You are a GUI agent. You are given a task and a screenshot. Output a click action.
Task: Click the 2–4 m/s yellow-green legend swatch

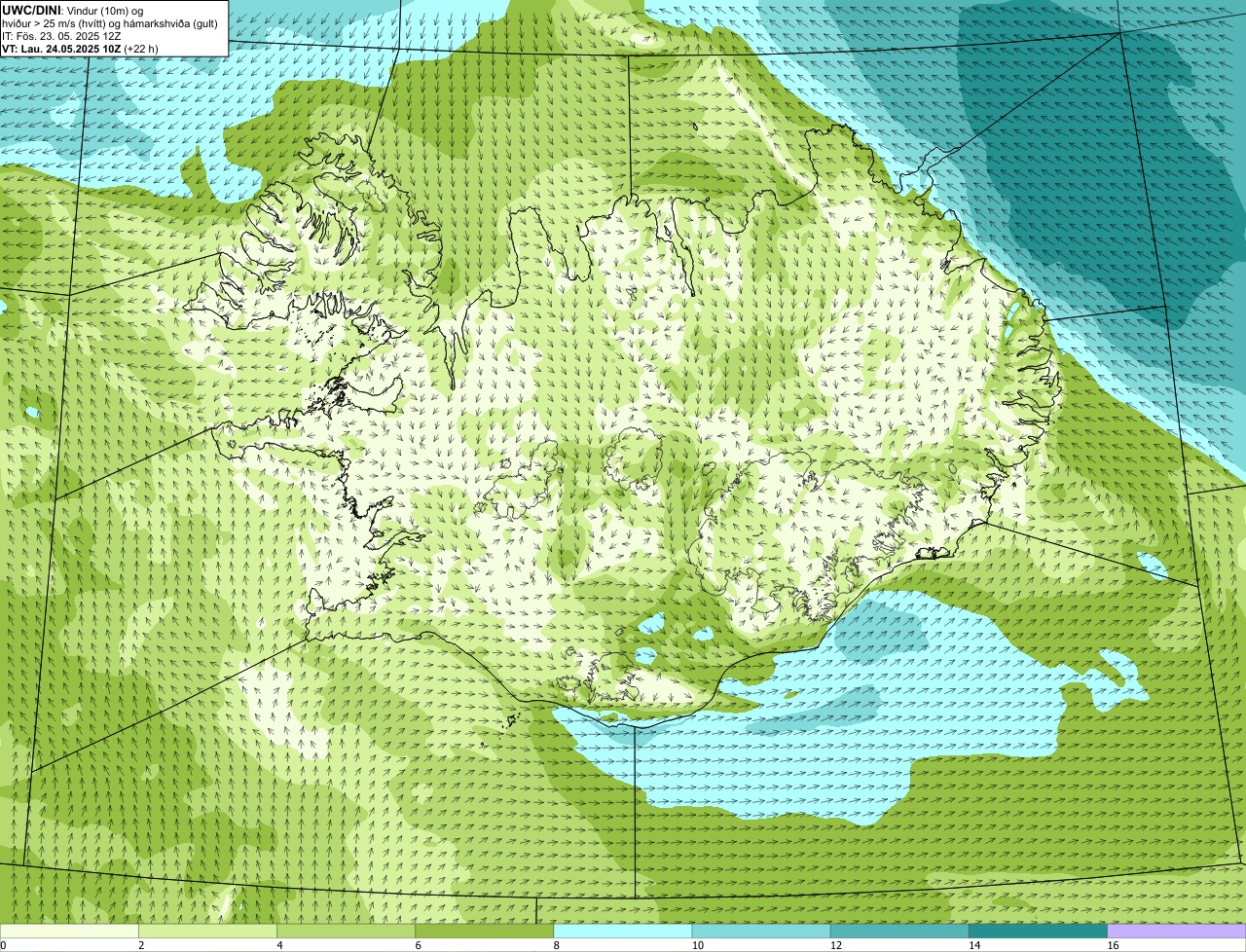click(207, 931)
